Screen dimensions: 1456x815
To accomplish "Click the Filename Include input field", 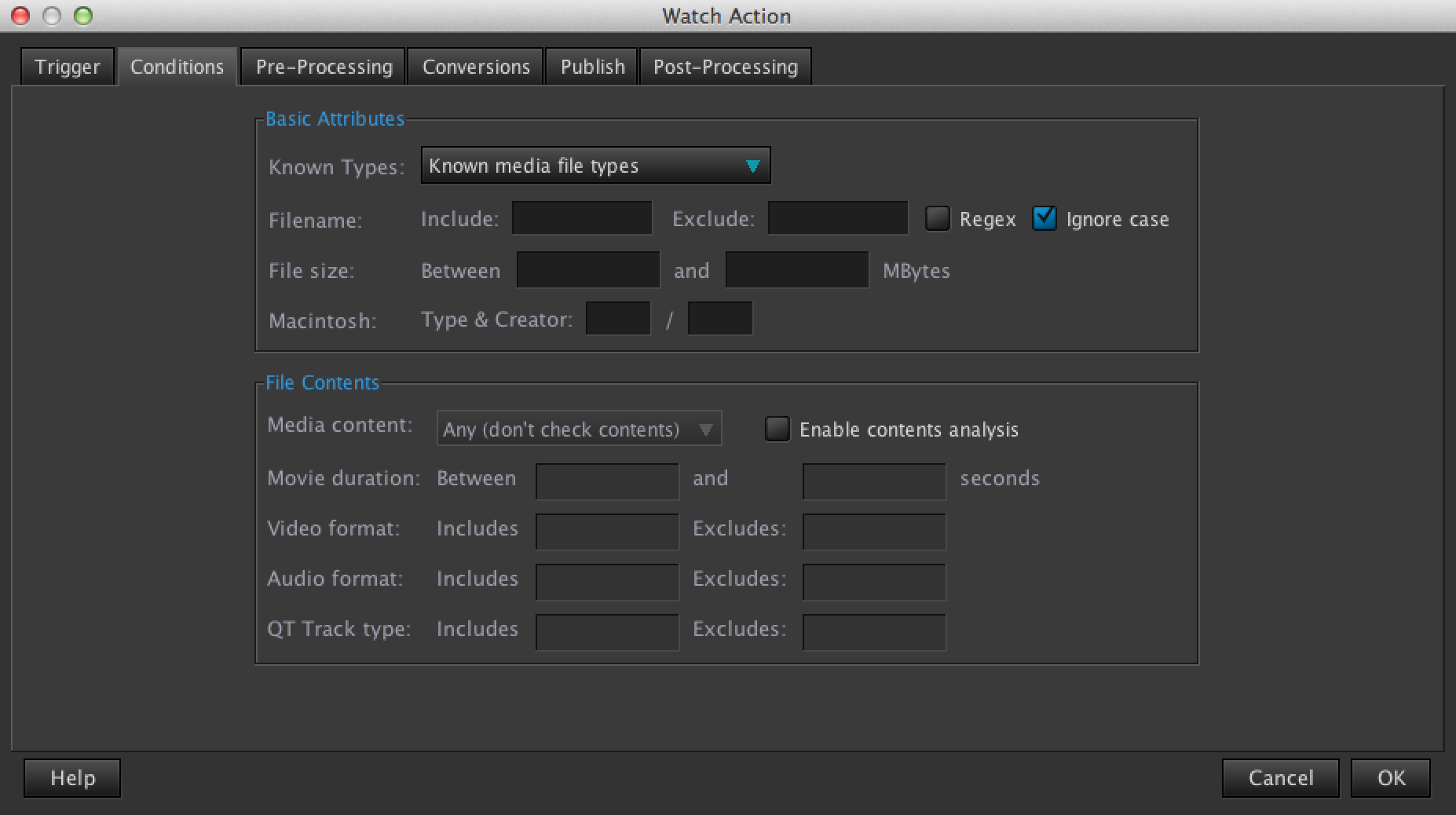I will (x=582, y=218).
